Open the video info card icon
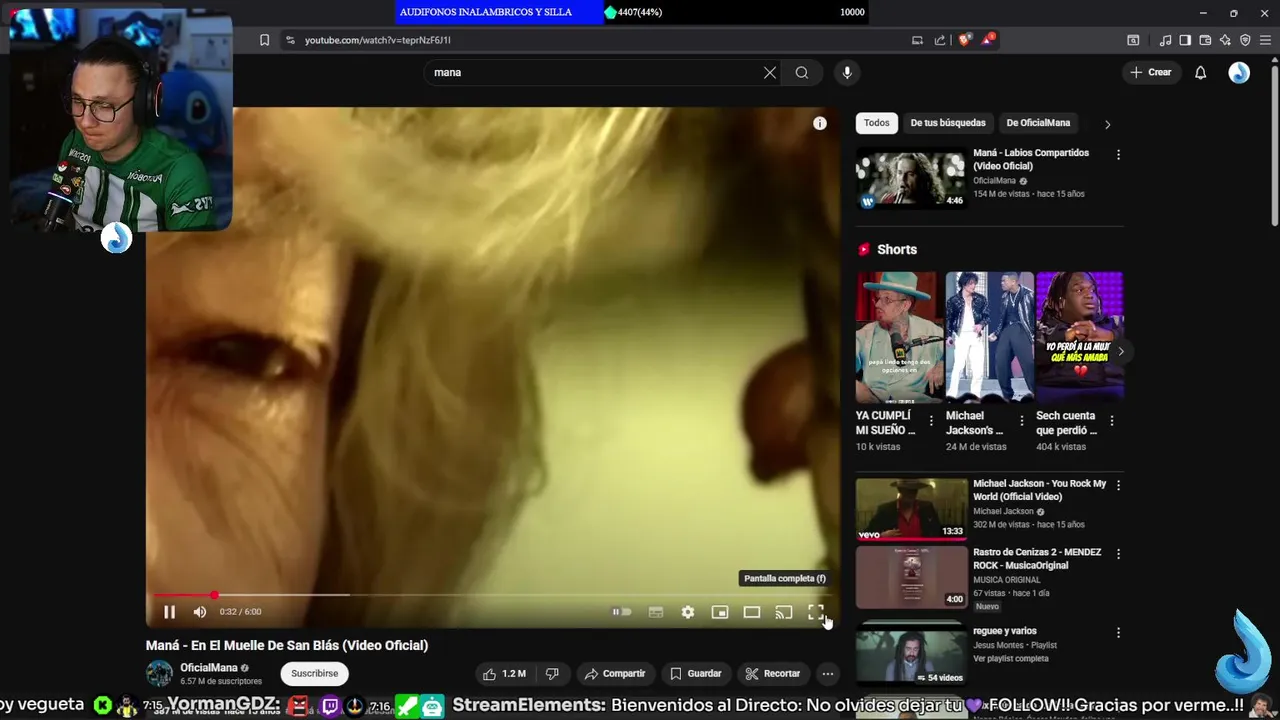Screen dimensions: 1280x720 820,123
